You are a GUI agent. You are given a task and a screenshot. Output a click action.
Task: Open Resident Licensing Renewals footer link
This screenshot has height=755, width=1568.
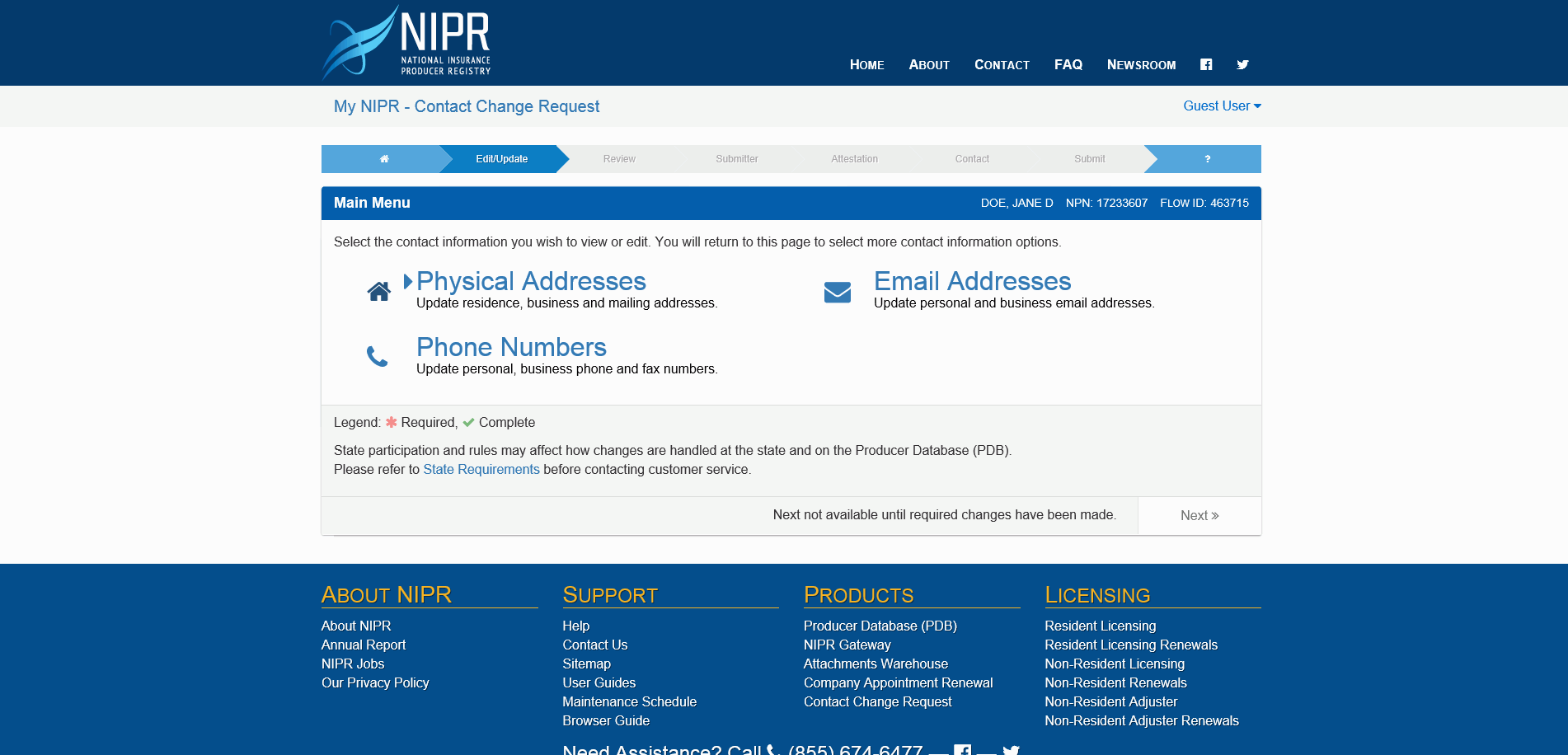(1130, 645)
